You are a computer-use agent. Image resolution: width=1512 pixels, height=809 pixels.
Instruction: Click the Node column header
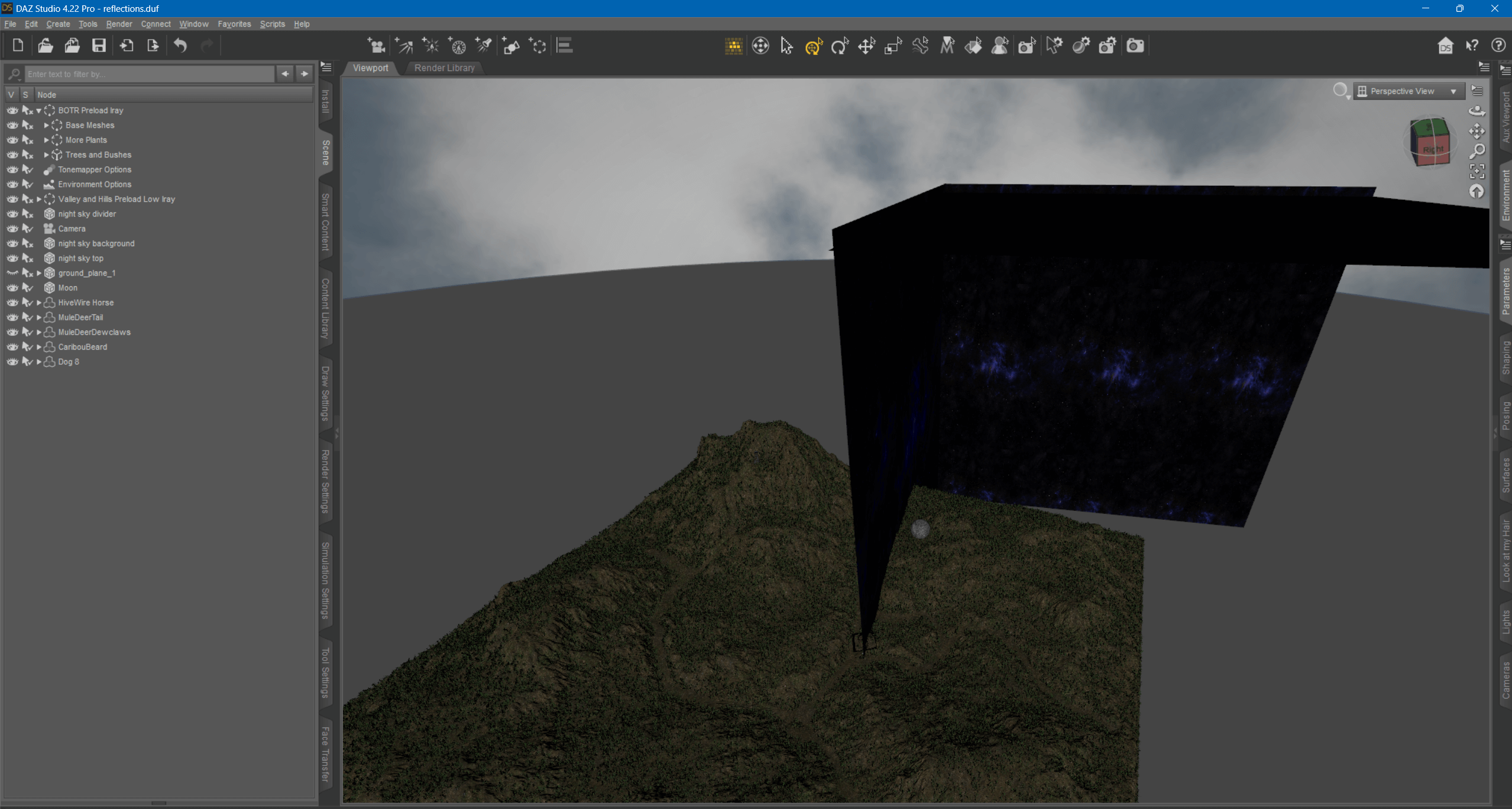173,95
